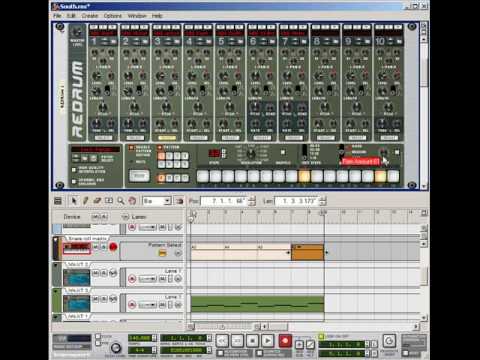Viewport: 480px width, 360px height.
Task: Toggle Enable Pattern Section on Redrum
Action: pyautogui.click(x=131, y=147)
